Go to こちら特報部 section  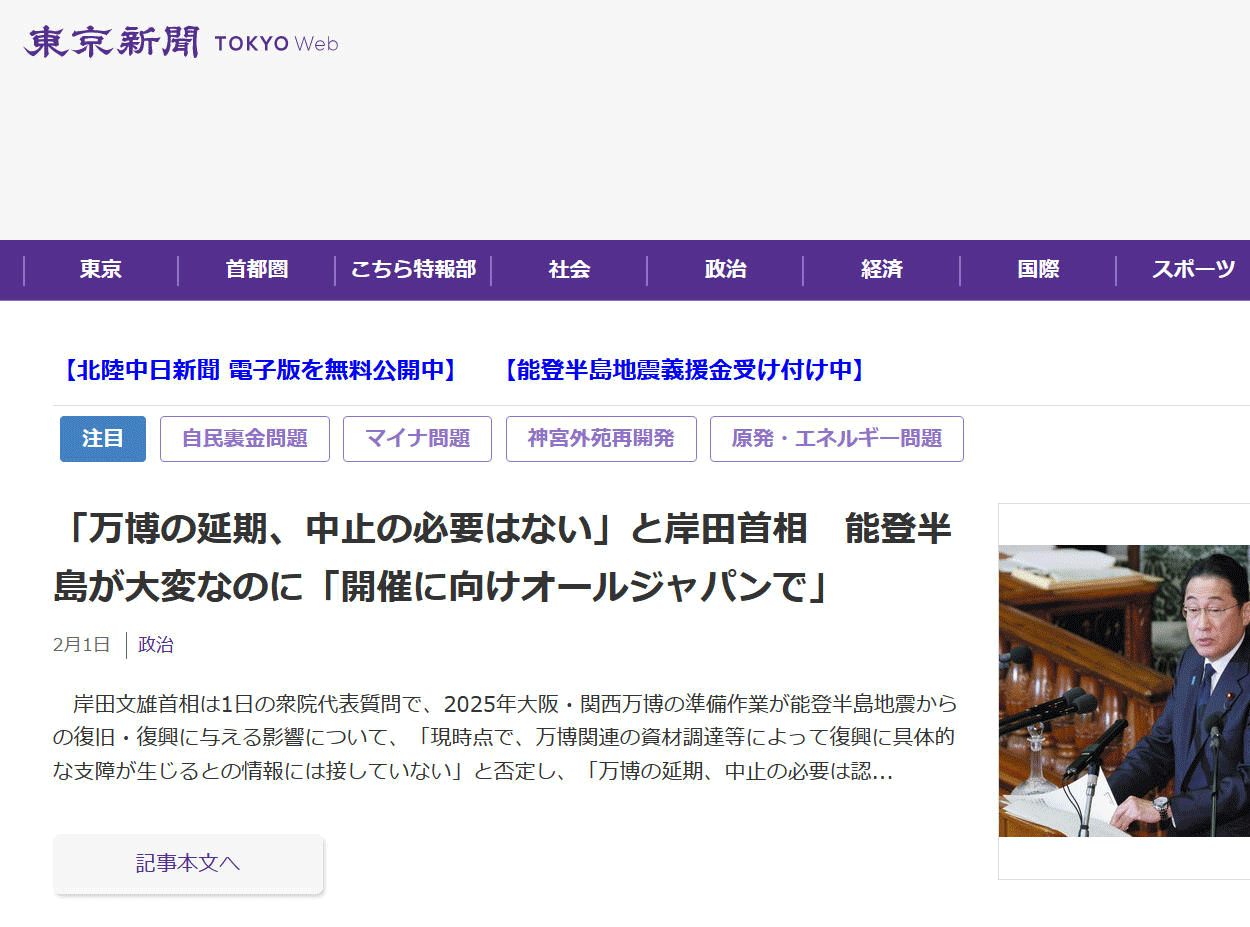[x=413, y=270]
